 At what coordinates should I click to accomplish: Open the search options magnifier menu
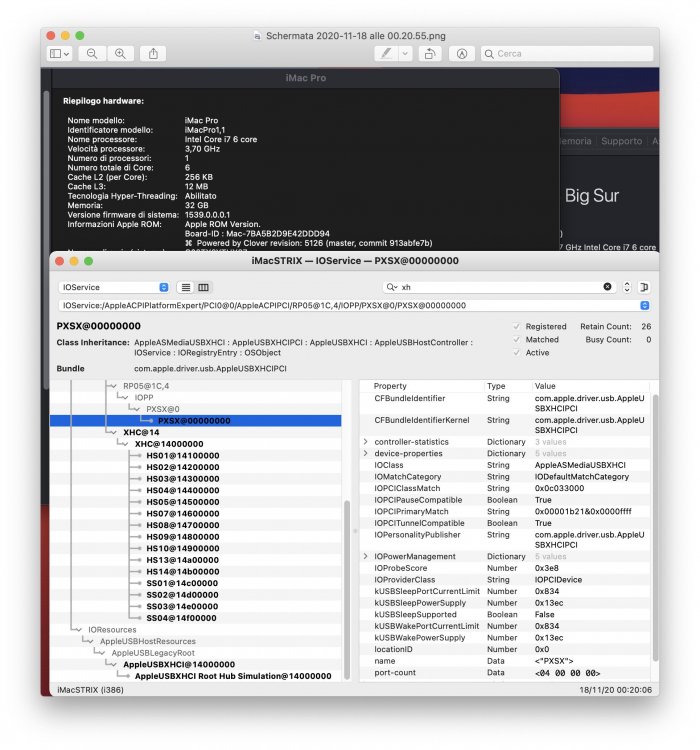pyautogui.click(x=392, y=287)
